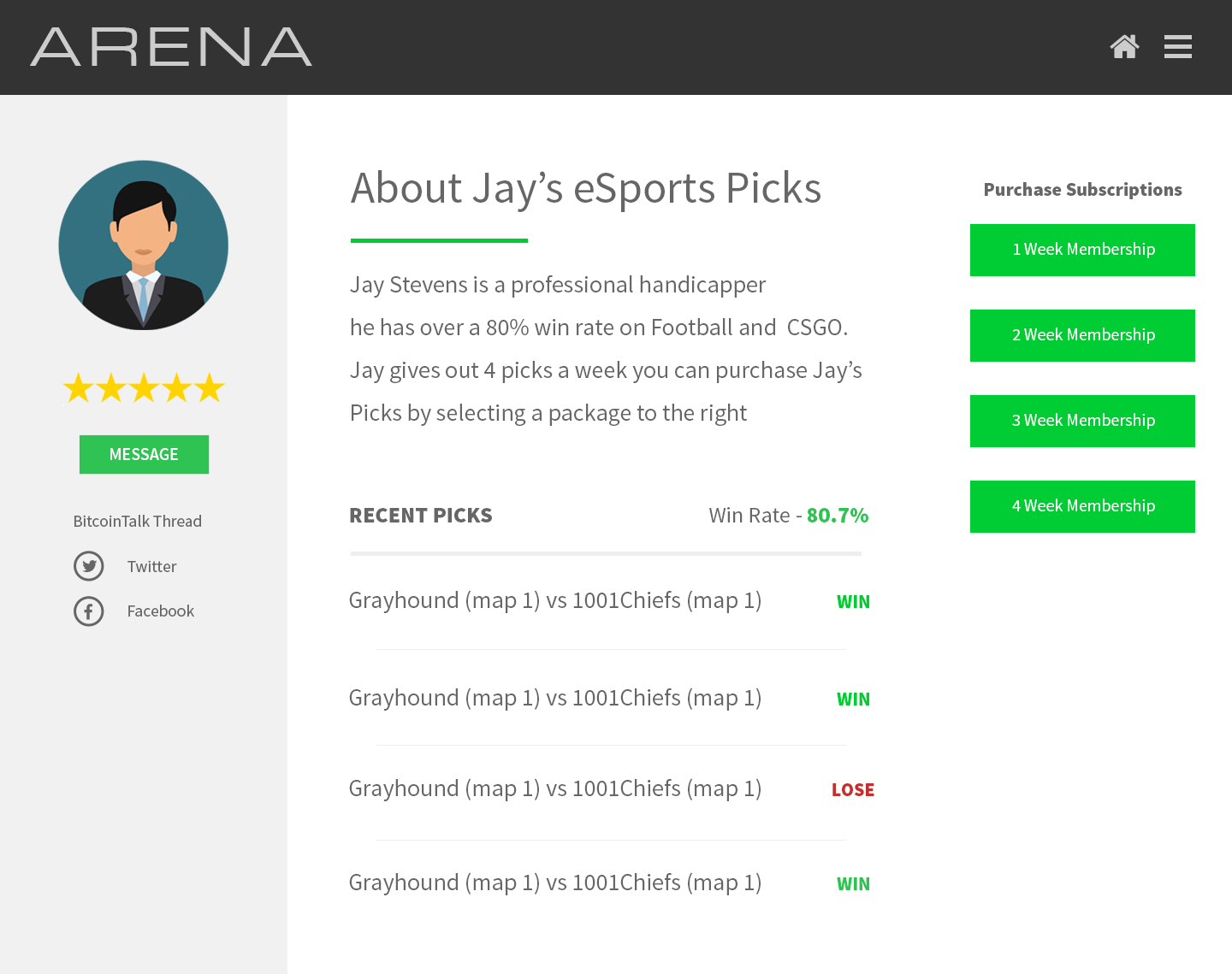Buy the 4 Week Membership

pyautogui.click(x=1082, y=506)
